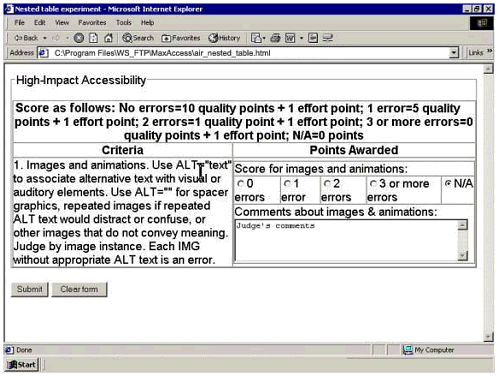Go to the Home page icon
Screen dimensions: 499x376
coord(108,38)
